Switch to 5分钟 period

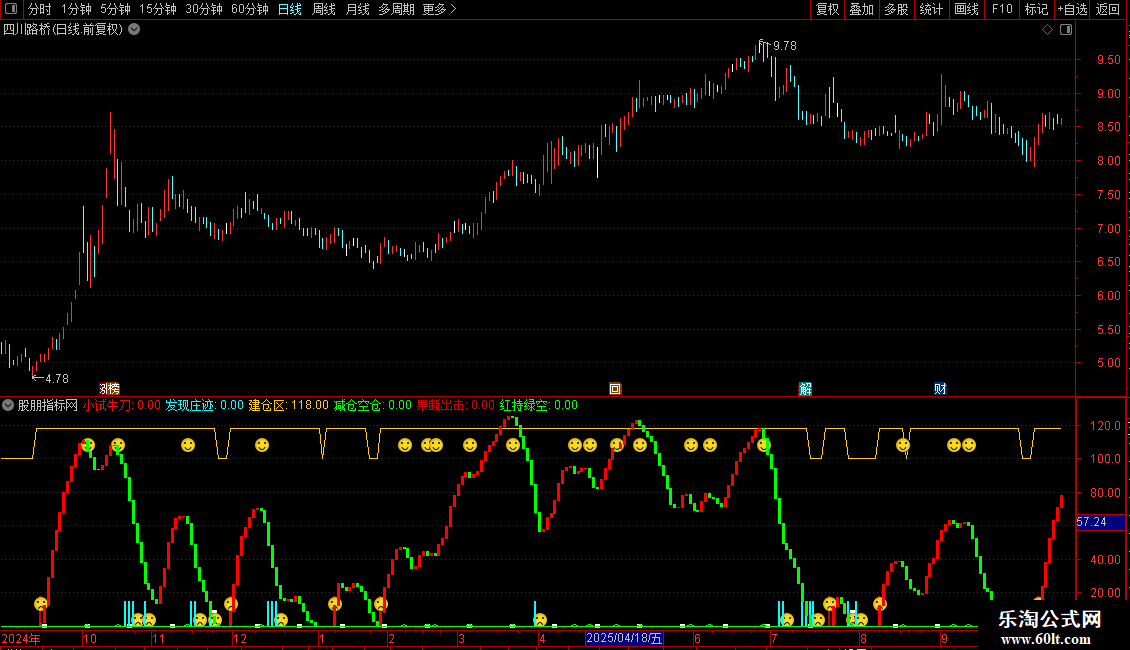[115, 9]
